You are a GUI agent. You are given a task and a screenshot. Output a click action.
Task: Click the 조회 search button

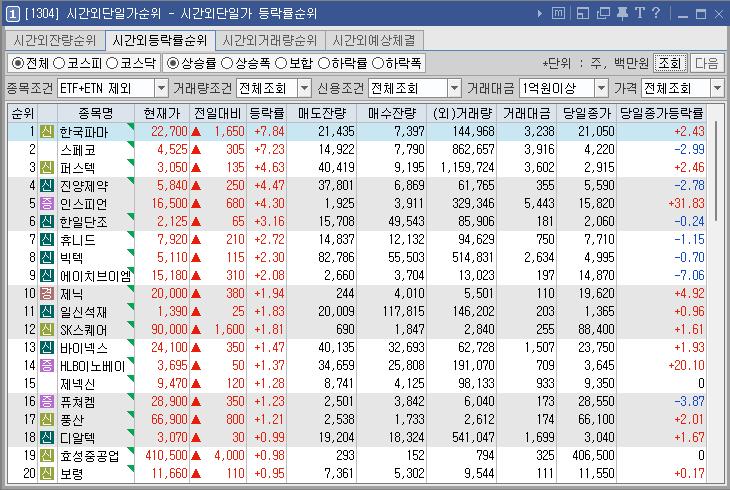[x=670, y=63]
